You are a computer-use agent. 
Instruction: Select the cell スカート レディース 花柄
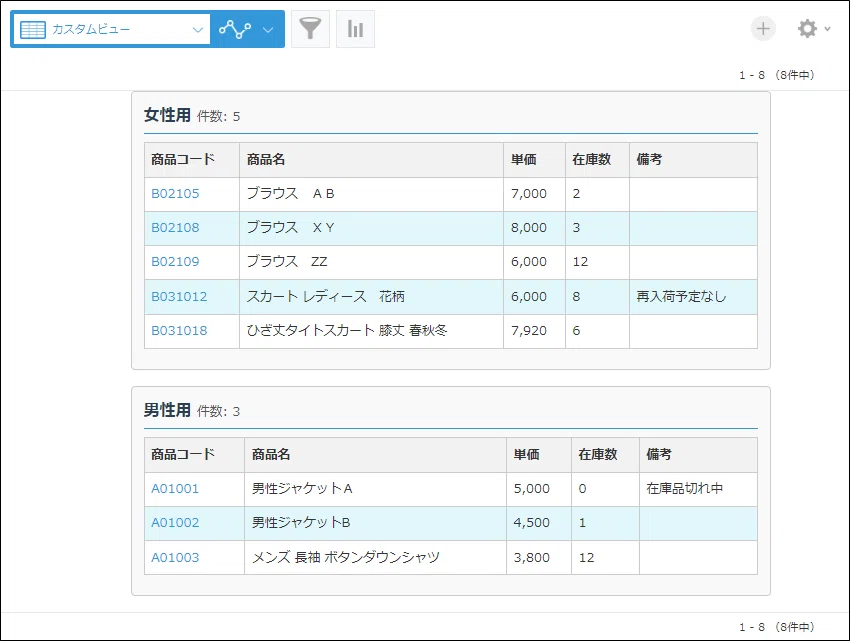[371, 297]
